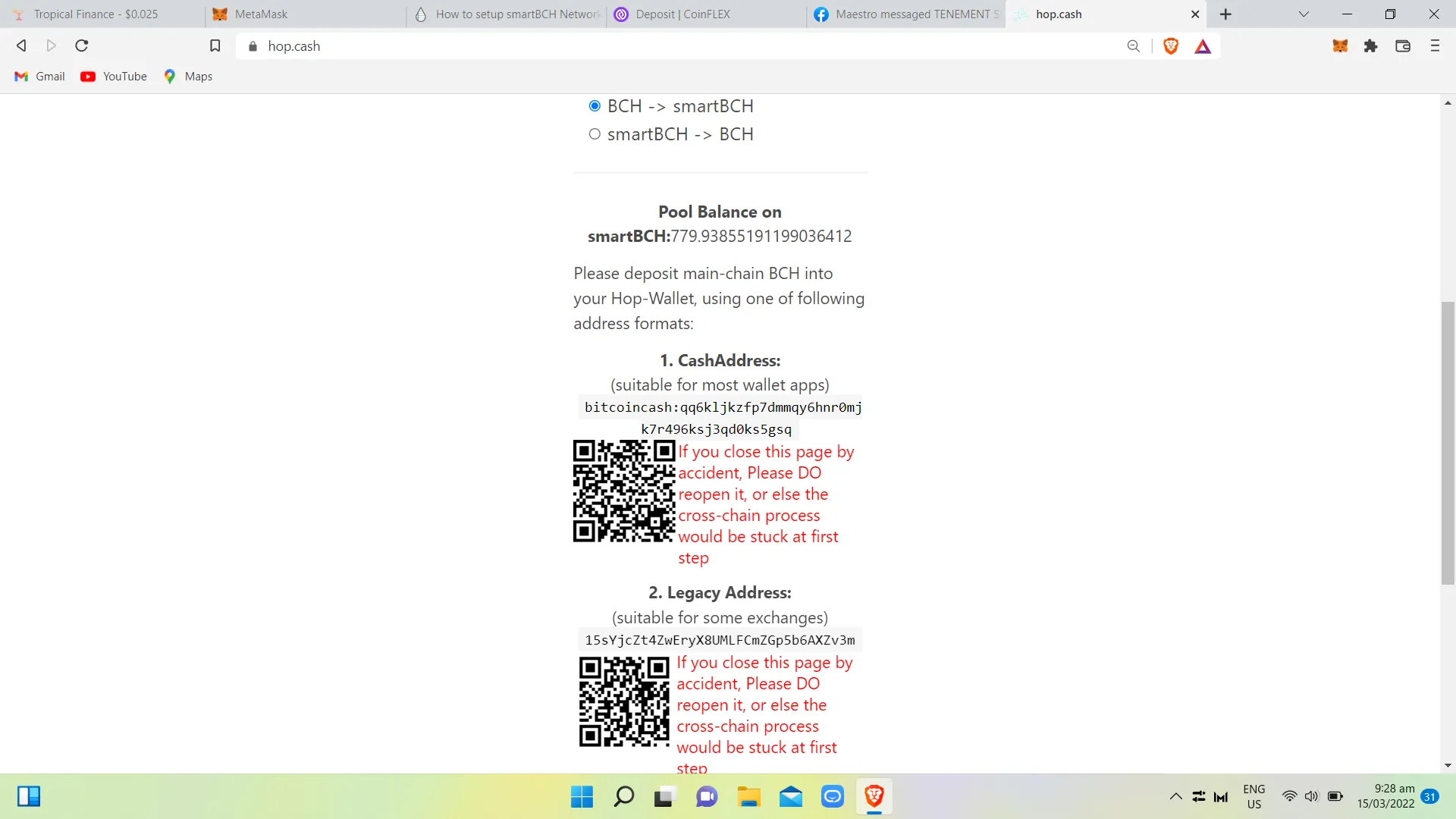Open the Brave main menu
Viewport: 1456px width, 819px height.
pyautogui.click(x=1435, y=46)
